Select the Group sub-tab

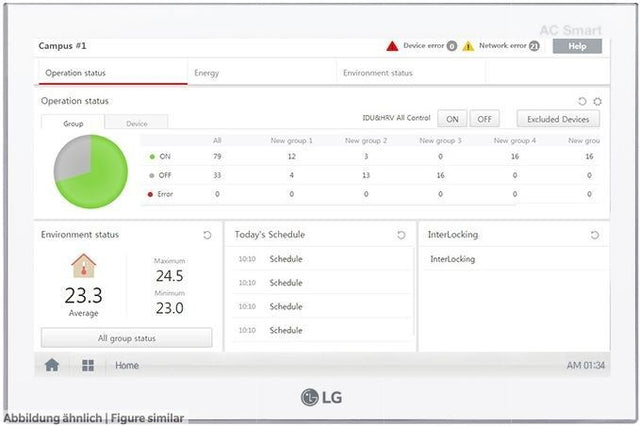[73, 123]
